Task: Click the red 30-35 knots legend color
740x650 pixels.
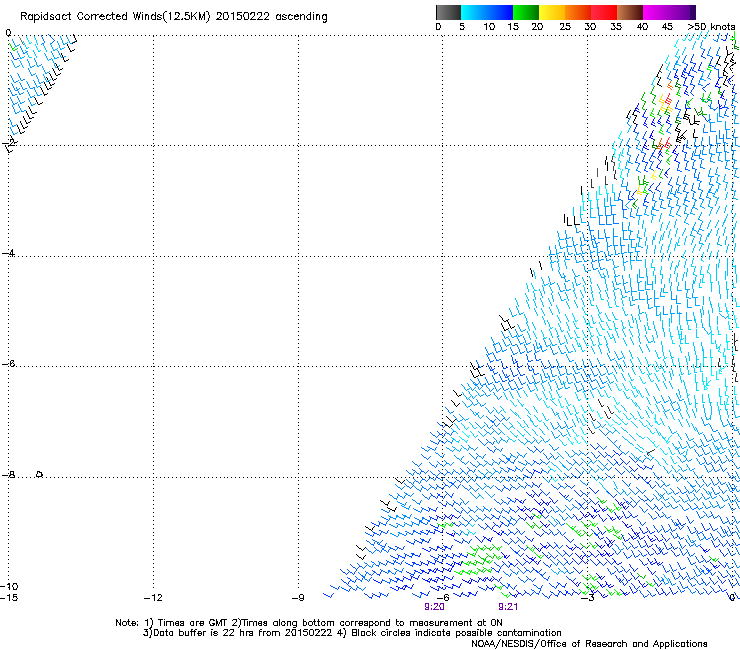Action: (604, 12)
